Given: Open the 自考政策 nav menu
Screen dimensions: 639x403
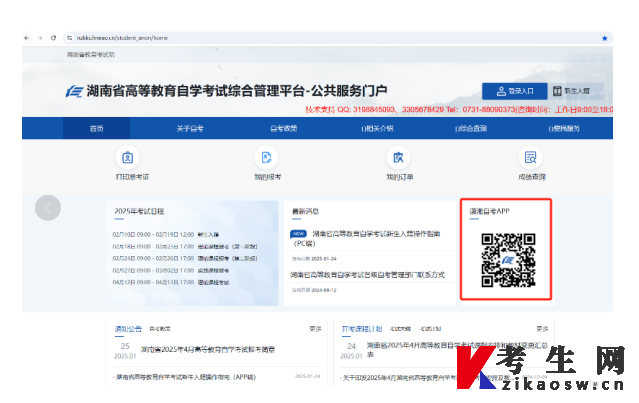Looking at the screenshot, I should click(284, 129).
